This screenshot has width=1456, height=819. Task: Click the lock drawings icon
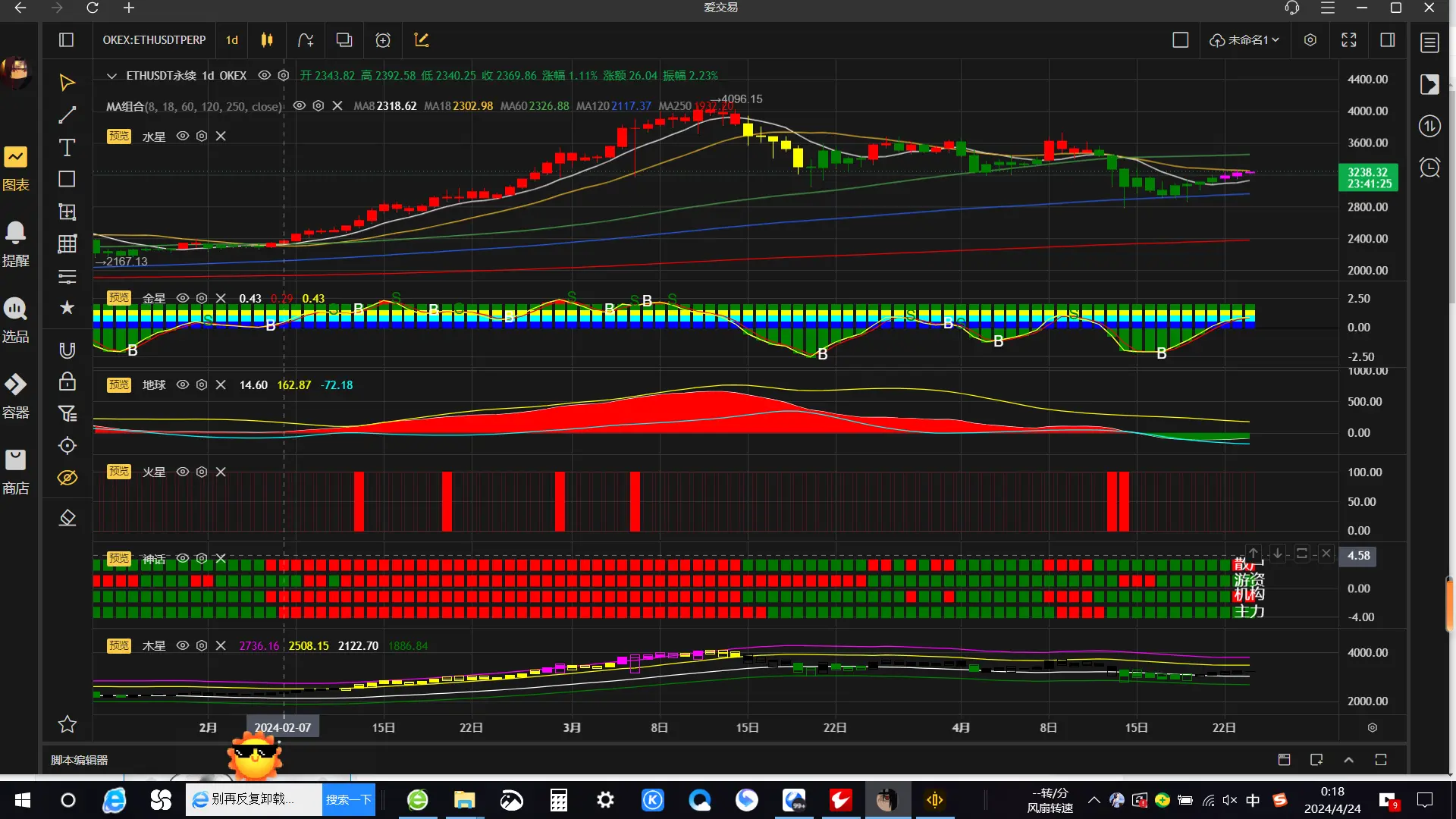[67, 381]
